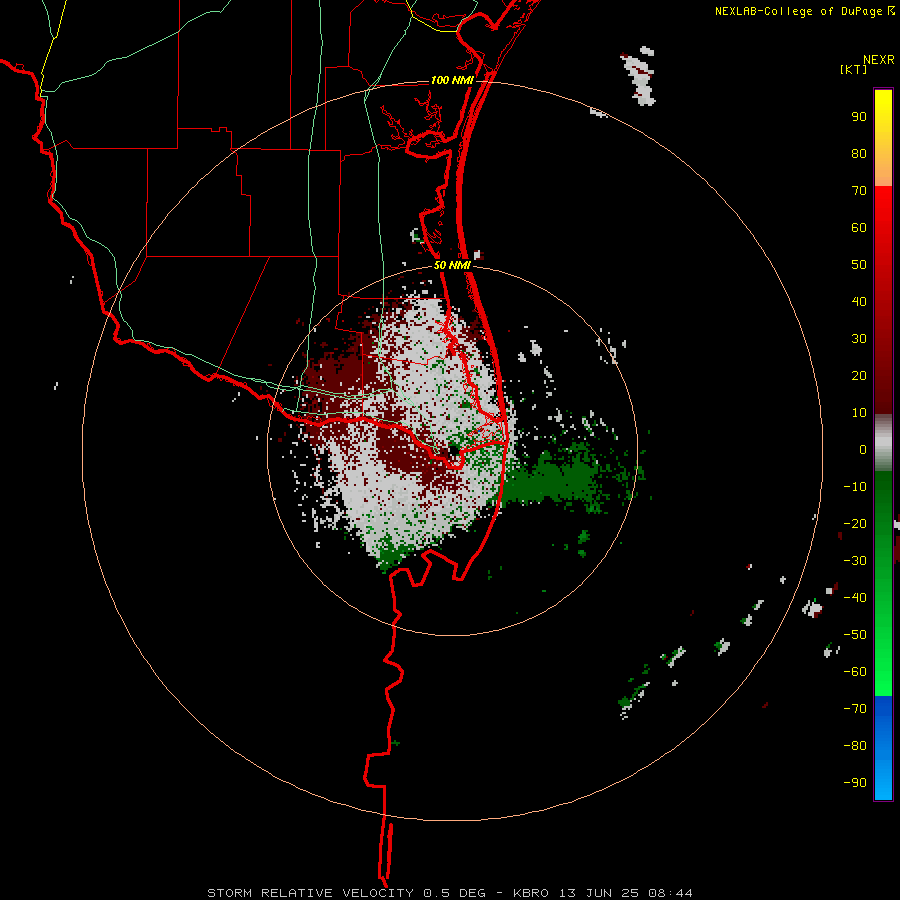Click the bright red segment of color bar

click(883, 230)
